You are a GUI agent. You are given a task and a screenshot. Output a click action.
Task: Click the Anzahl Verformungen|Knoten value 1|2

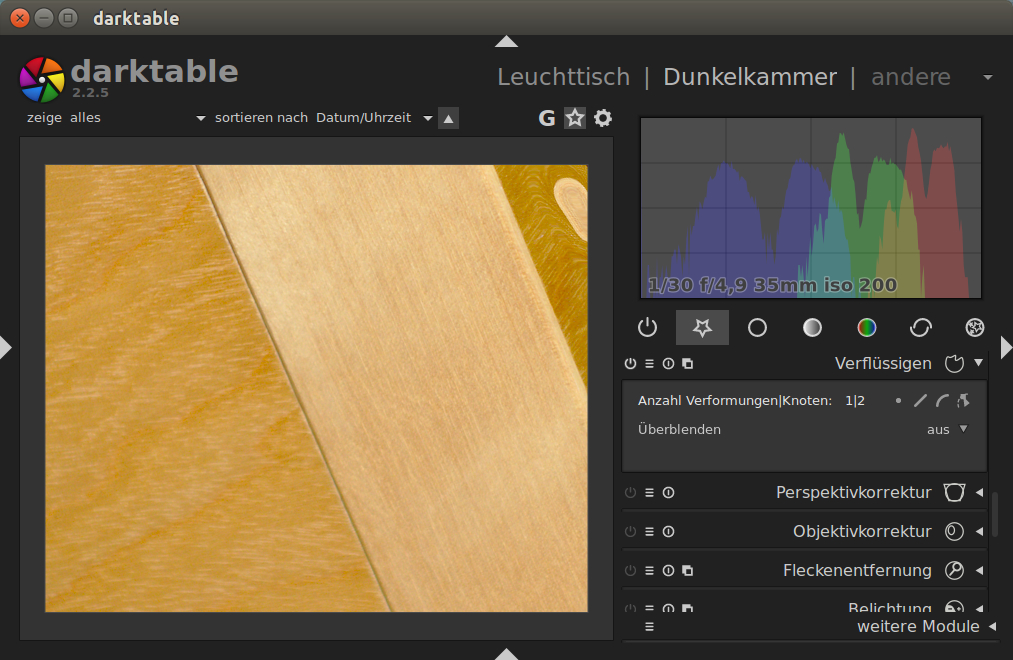(855, 400)
